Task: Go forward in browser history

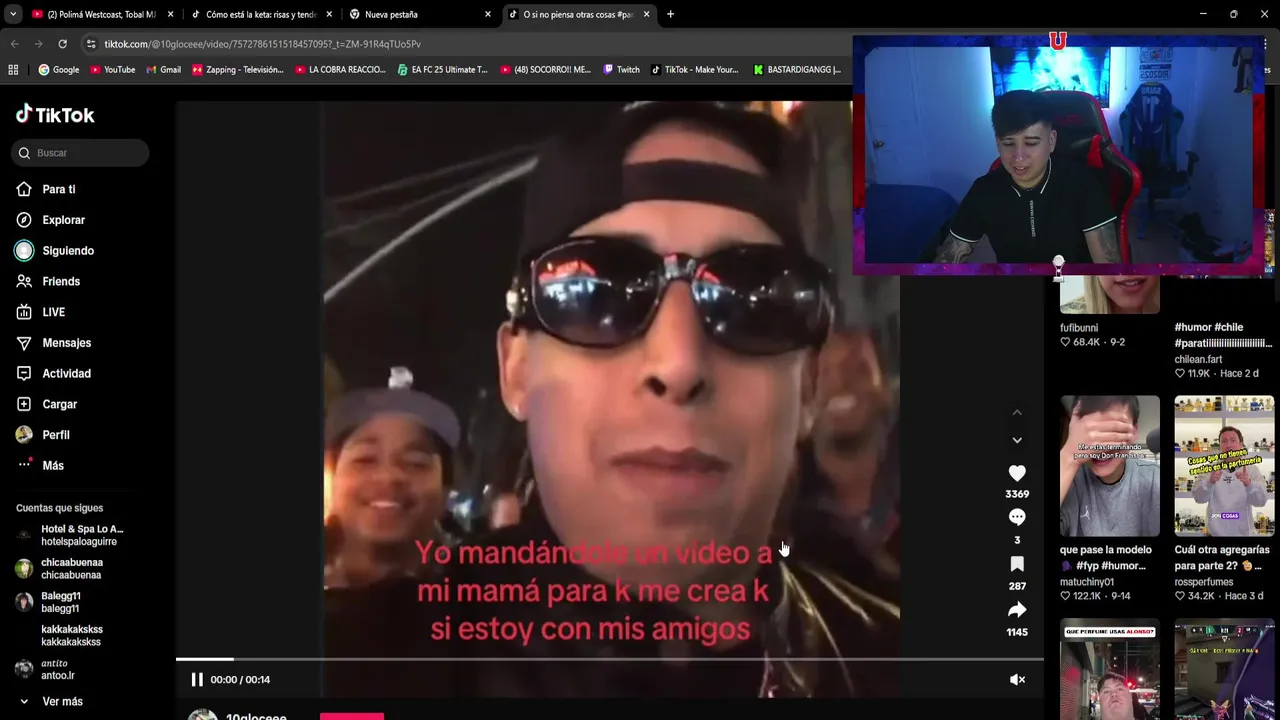Action: [x=38, y=44]
